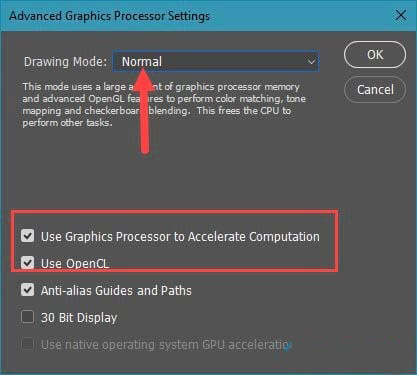Click the Cancel button

[x=375, y=89]
